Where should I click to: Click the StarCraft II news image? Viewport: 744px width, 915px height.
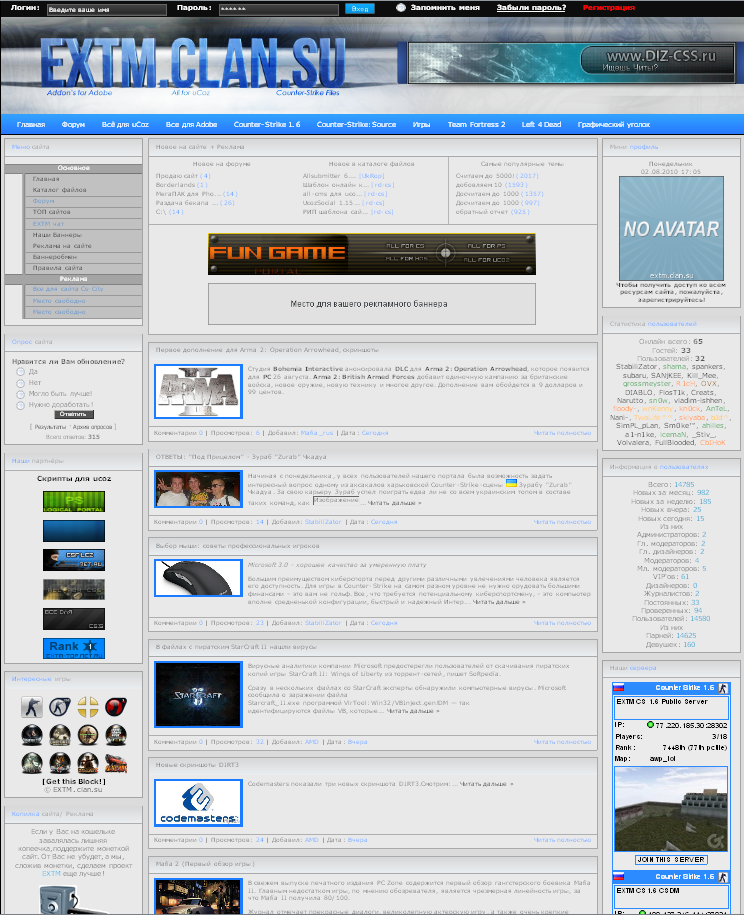(198, 694)
